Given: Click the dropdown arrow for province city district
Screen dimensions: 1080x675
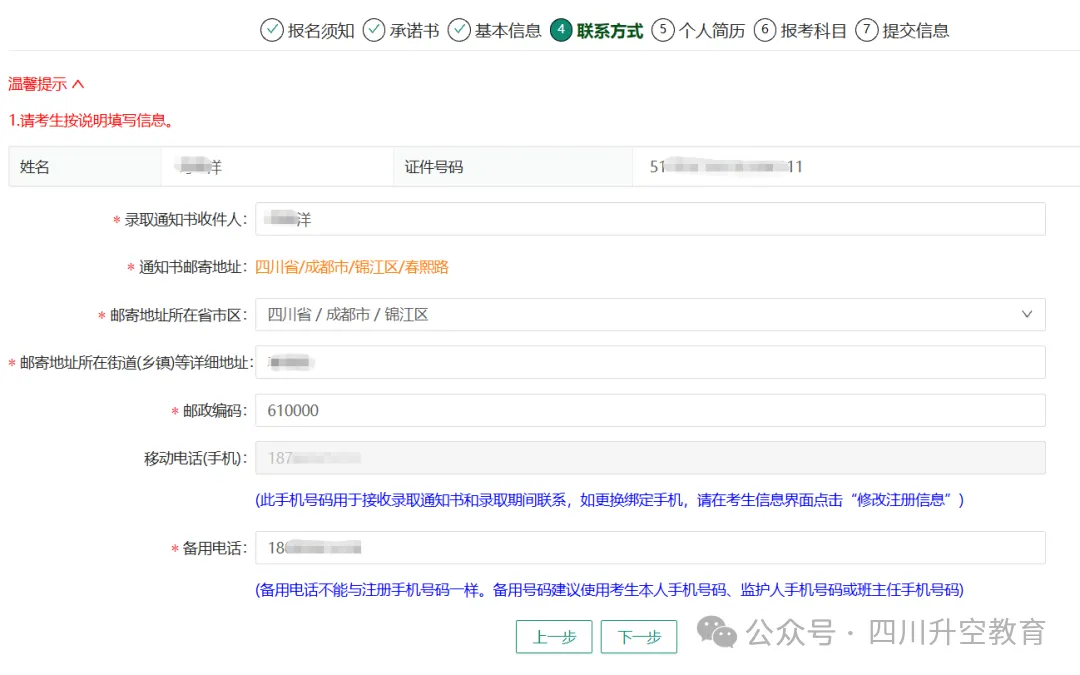Looking at the screenshot, I should coord(1026,314).
